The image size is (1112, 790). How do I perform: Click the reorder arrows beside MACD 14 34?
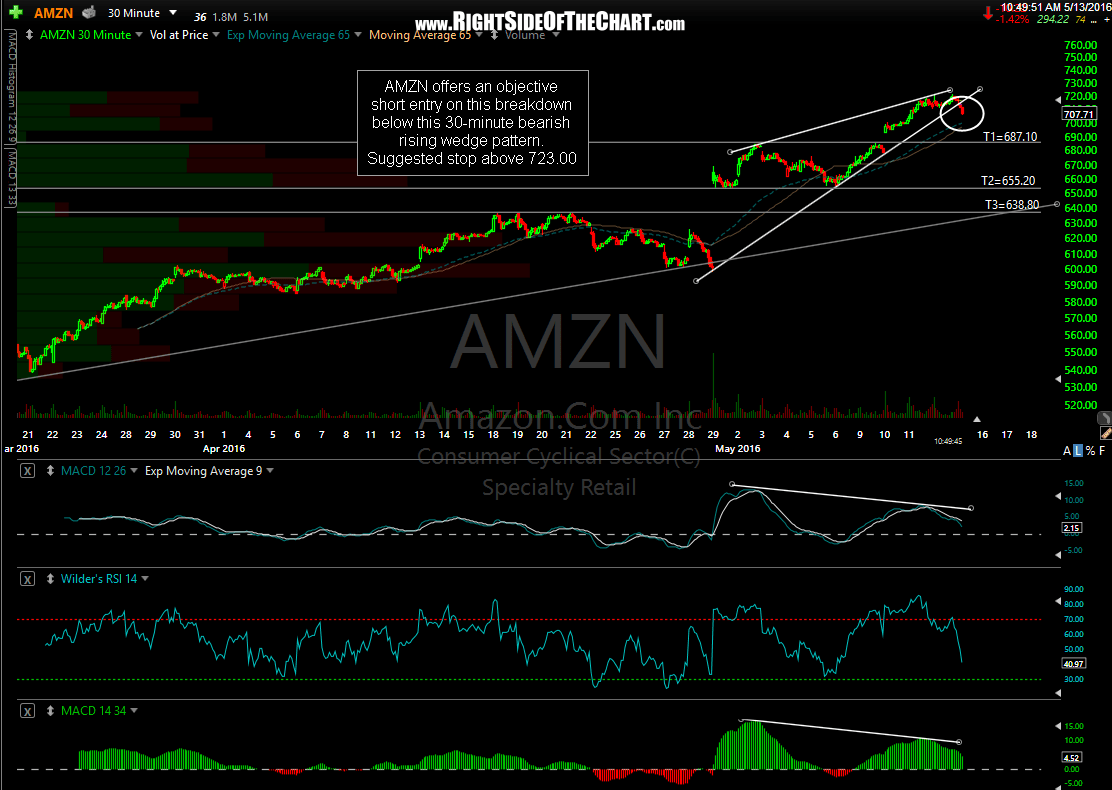(50, 711)
